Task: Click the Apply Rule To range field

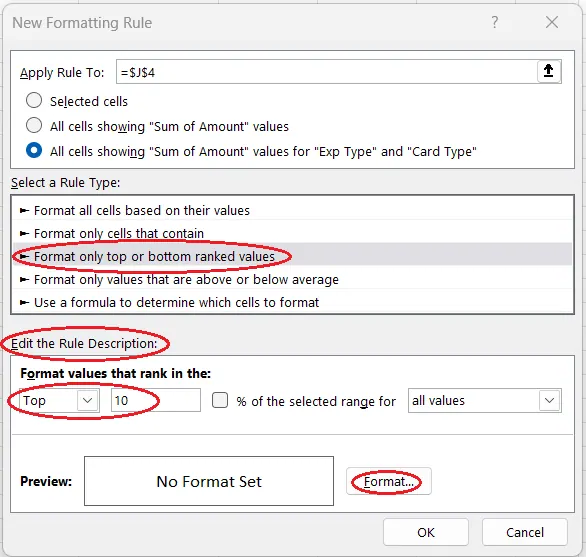Action: coord(327,72)
